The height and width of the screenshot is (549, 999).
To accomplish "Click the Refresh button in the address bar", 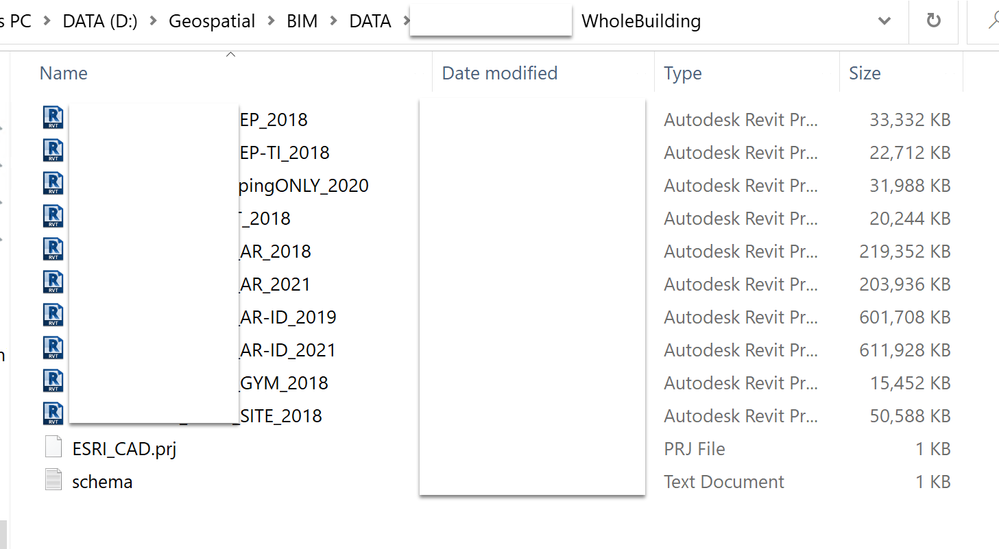I will pos(934,21).
